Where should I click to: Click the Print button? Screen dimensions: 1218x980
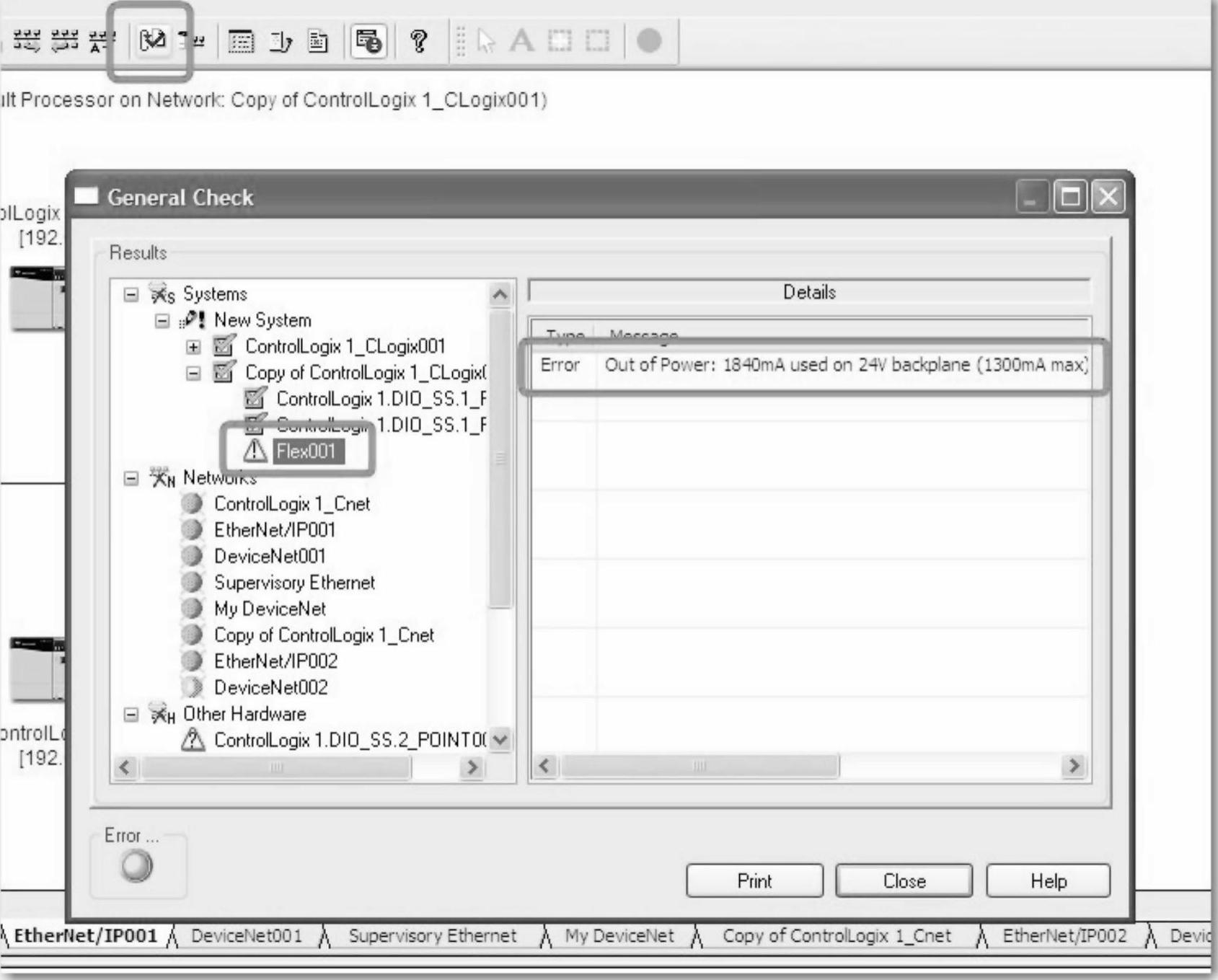click(754, 880)
